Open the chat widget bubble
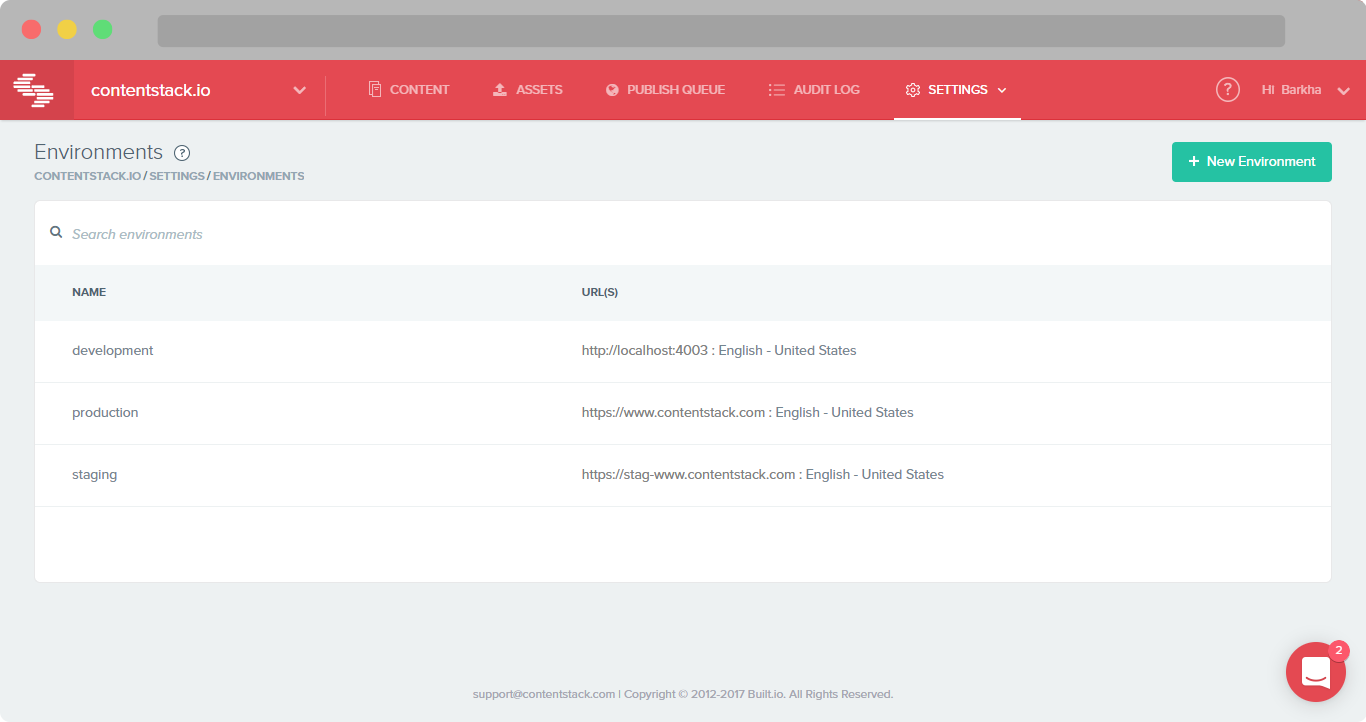This screenshot has width=1366, height=722. [1316, 672]
